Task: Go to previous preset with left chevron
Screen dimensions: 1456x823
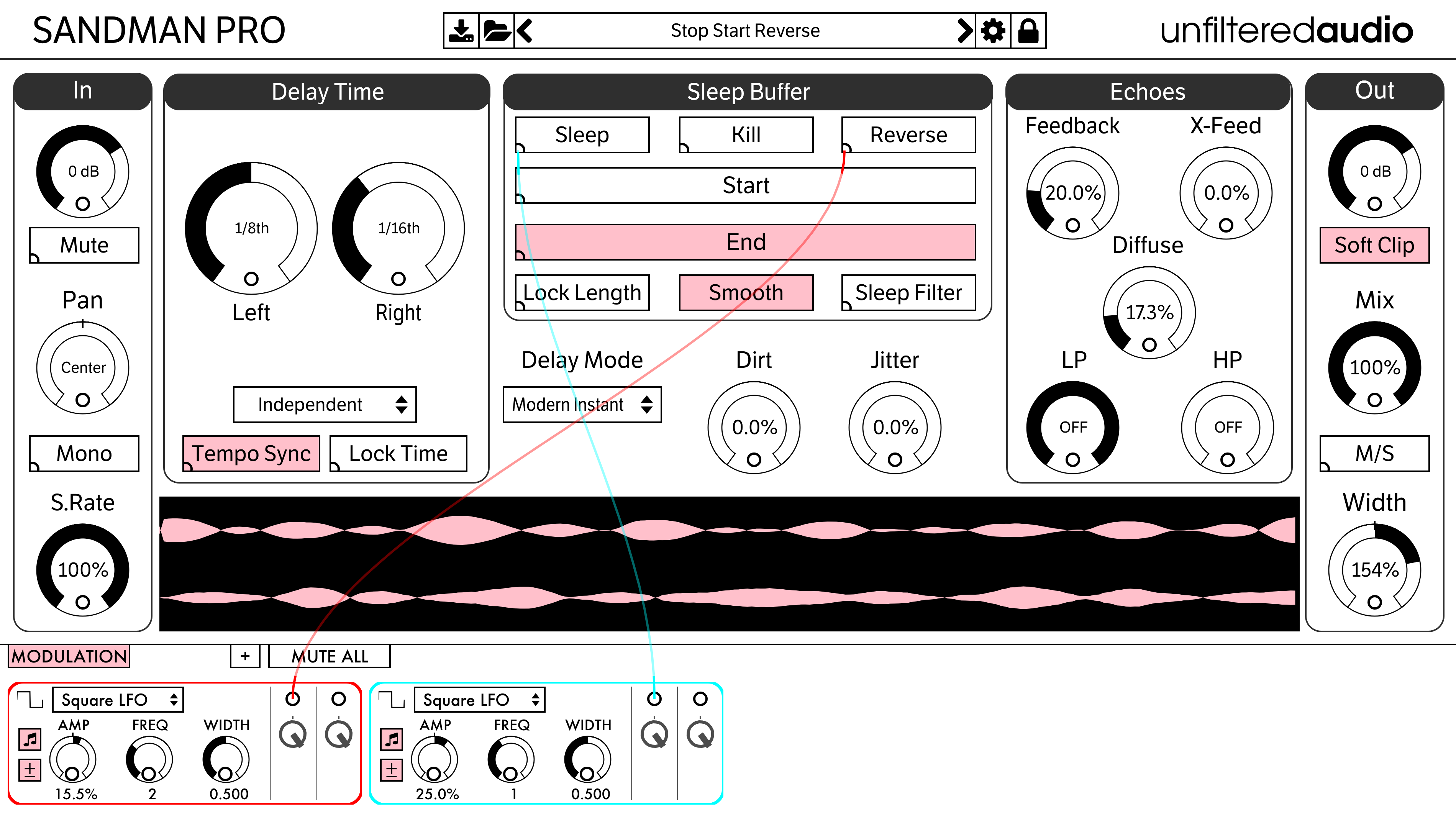Action: pos(525,31)
